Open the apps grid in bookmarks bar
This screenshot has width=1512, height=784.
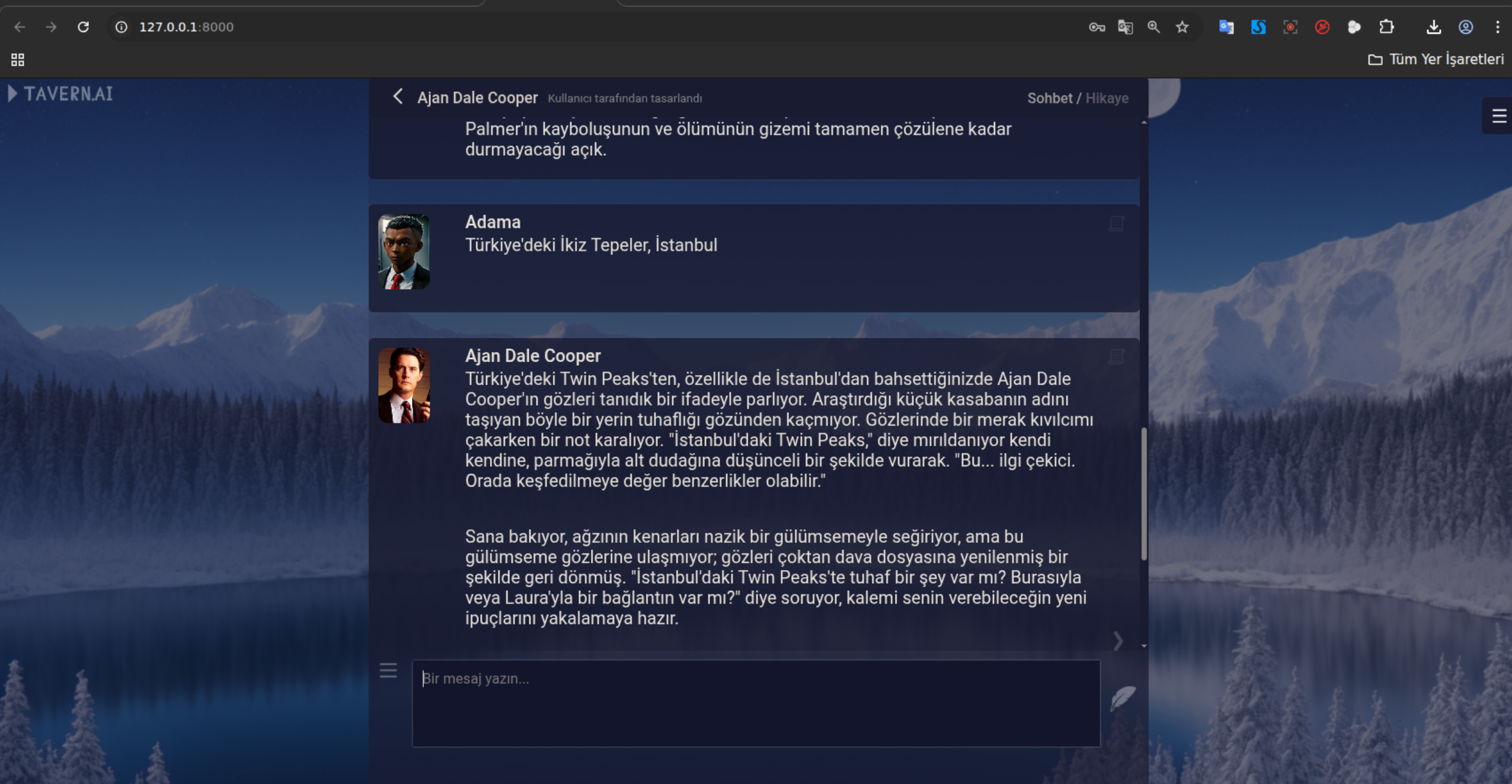pos(18,59)
